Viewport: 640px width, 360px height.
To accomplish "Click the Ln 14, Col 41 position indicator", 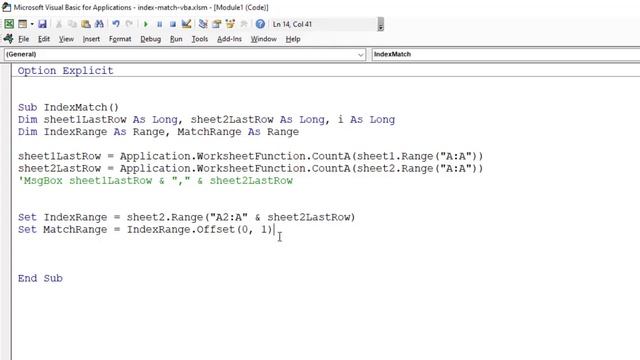I will [x=292, y=24].
